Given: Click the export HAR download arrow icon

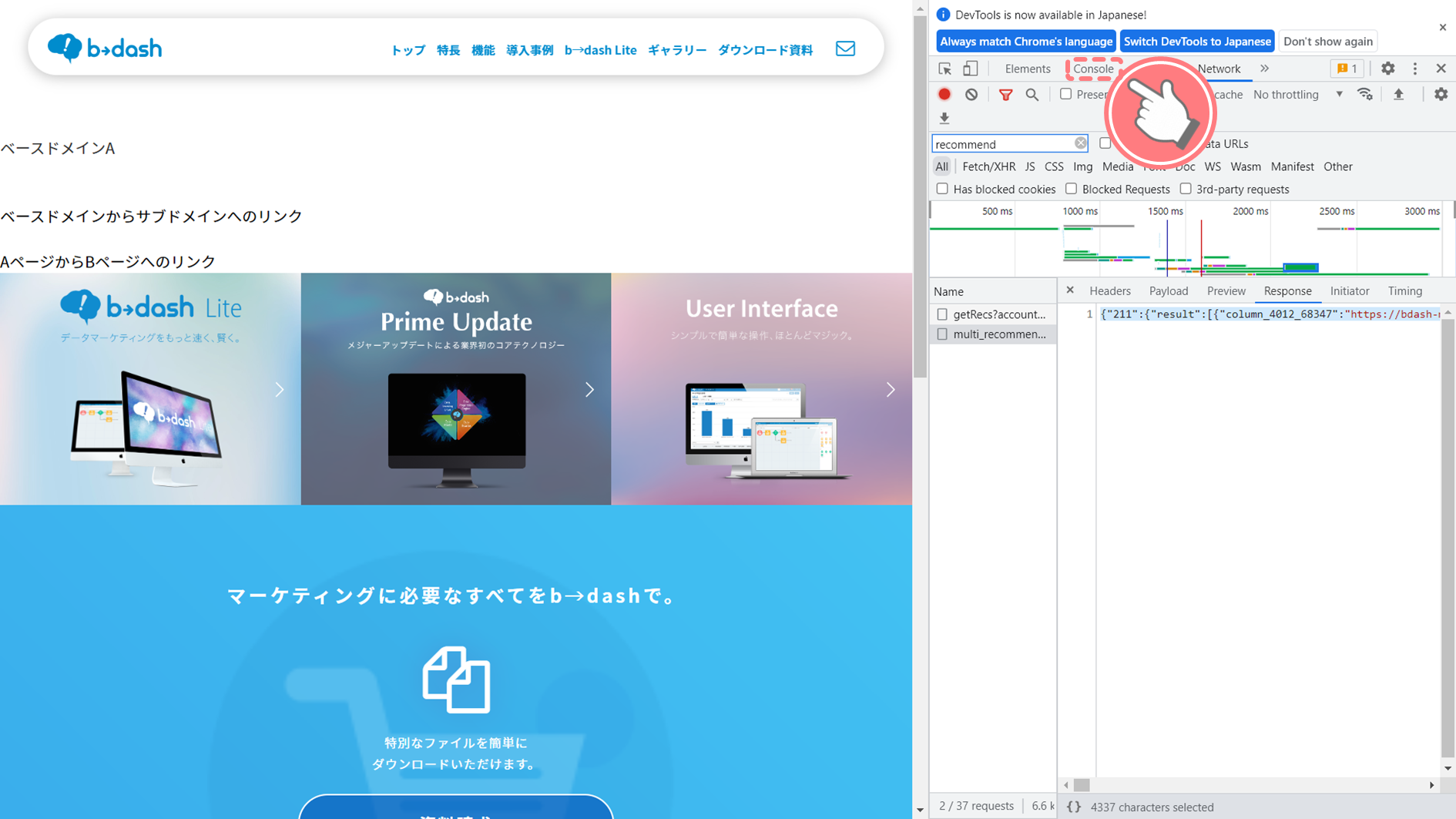Looking at the screenshot, I should click(x=944, y=118).
